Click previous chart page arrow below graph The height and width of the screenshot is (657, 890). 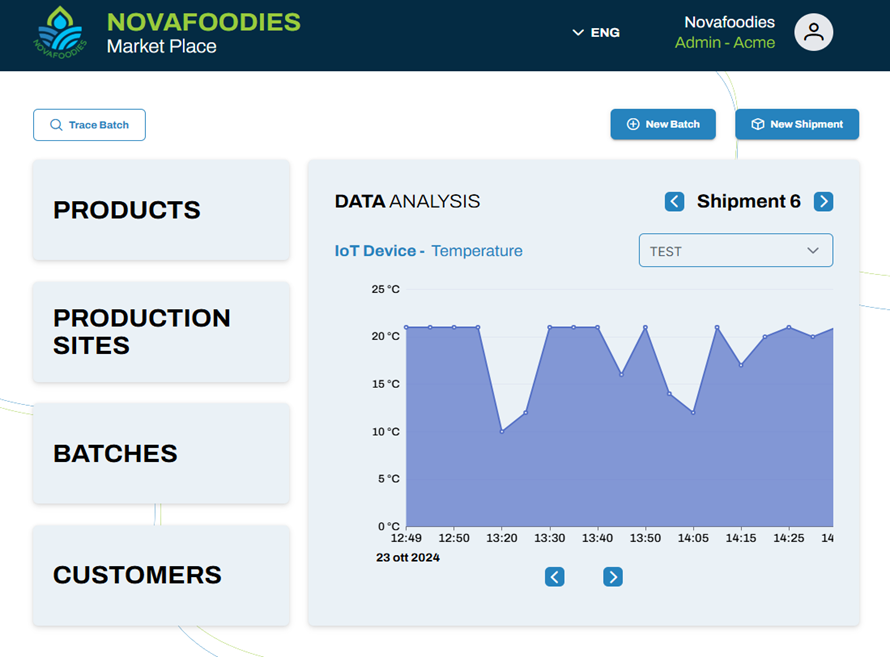pyautogui.click(x=555, y=577)
